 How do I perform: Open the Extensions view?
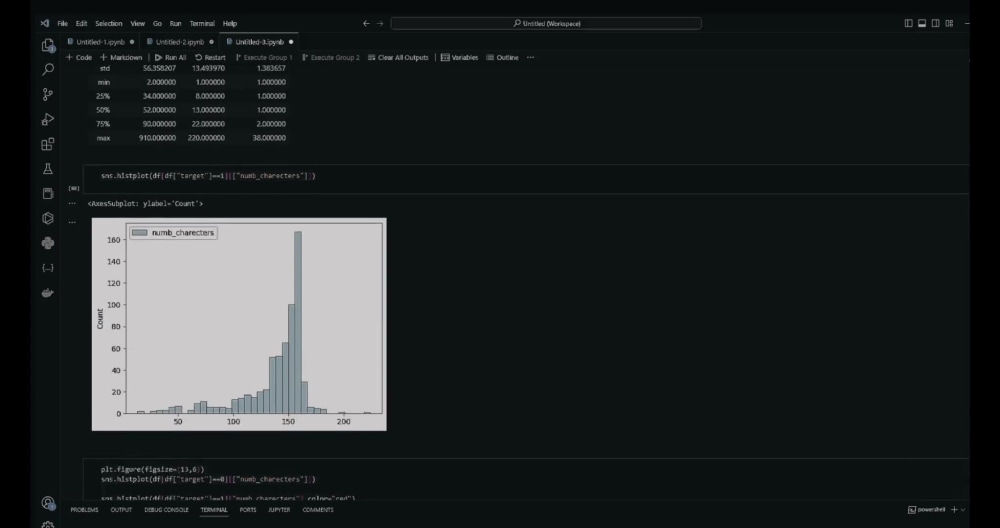point(48,144)
